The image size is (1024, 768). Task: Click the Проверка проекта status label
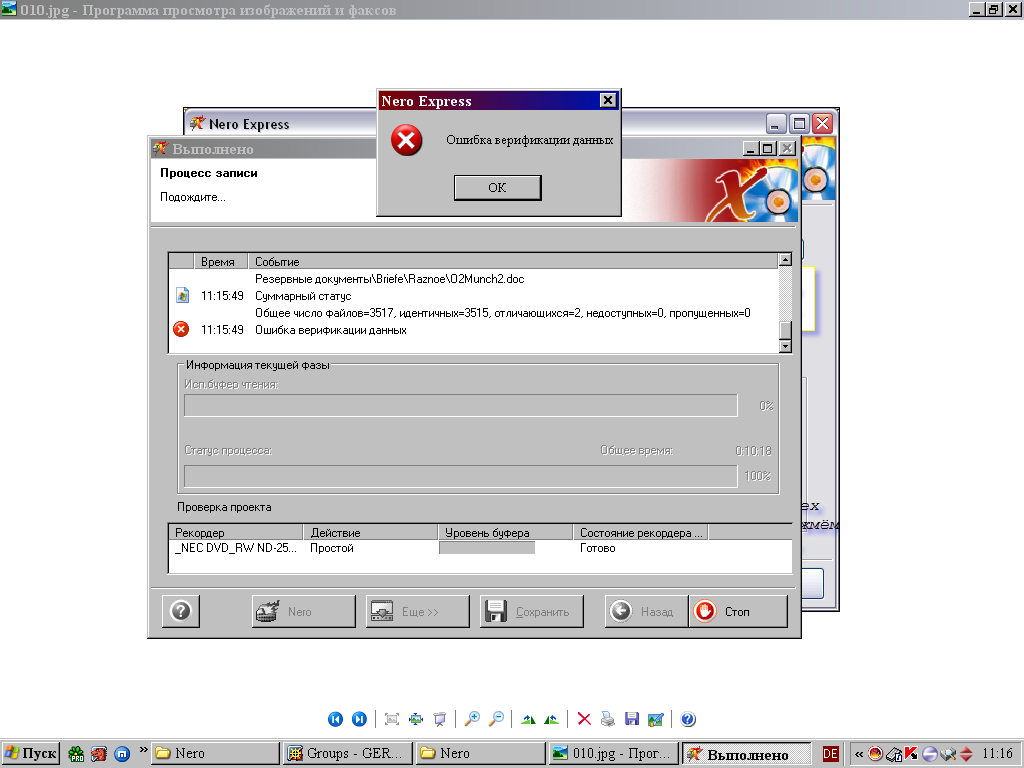click(x=224, y=507)
